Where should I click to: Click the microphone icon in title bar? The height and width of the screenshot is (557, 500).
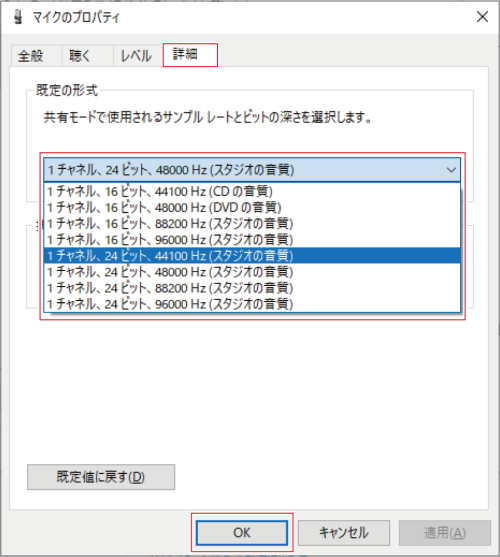click(18, 17)
